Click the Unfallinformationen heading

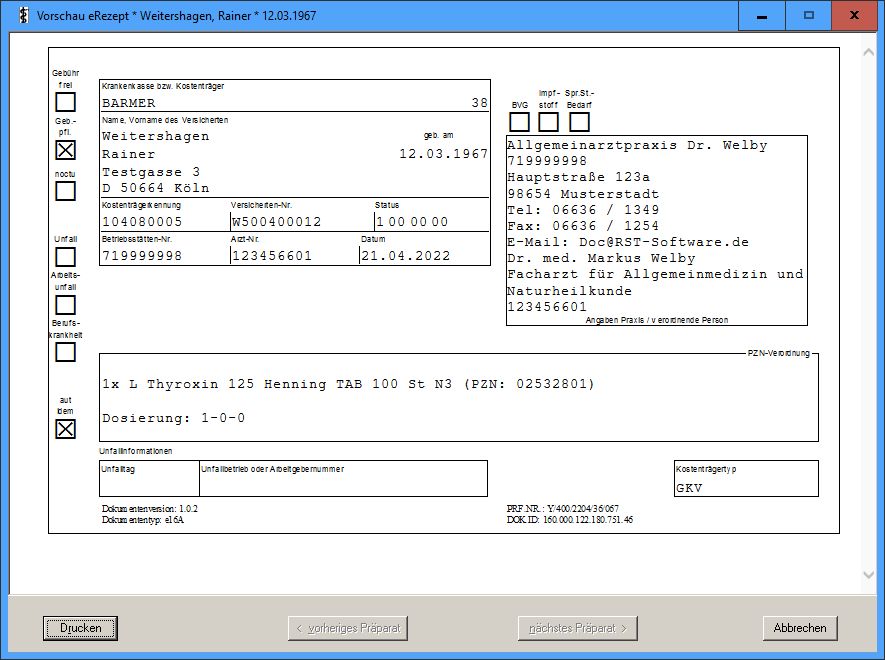tap(136, 451)
